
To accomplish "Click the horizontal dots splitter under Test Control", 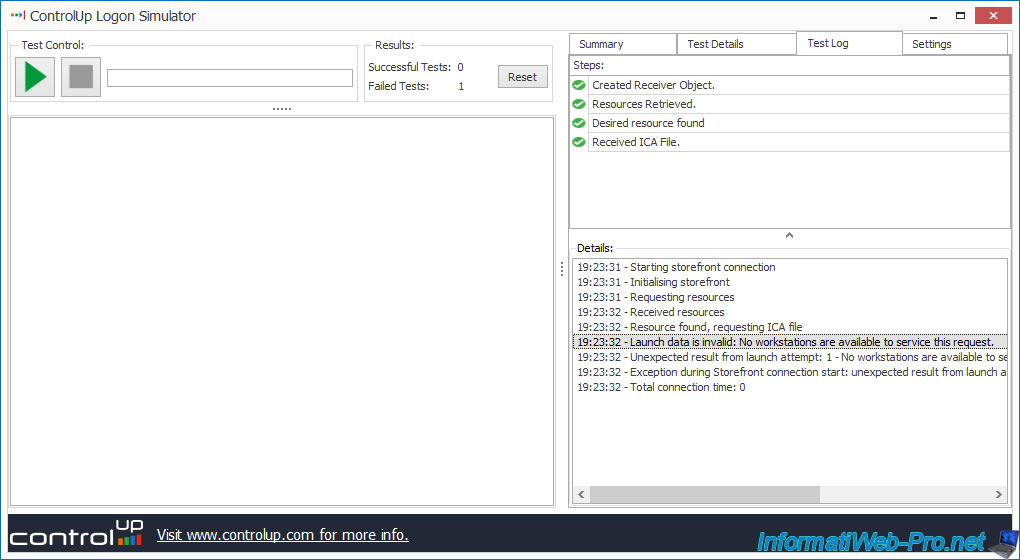I will [282, 109].
